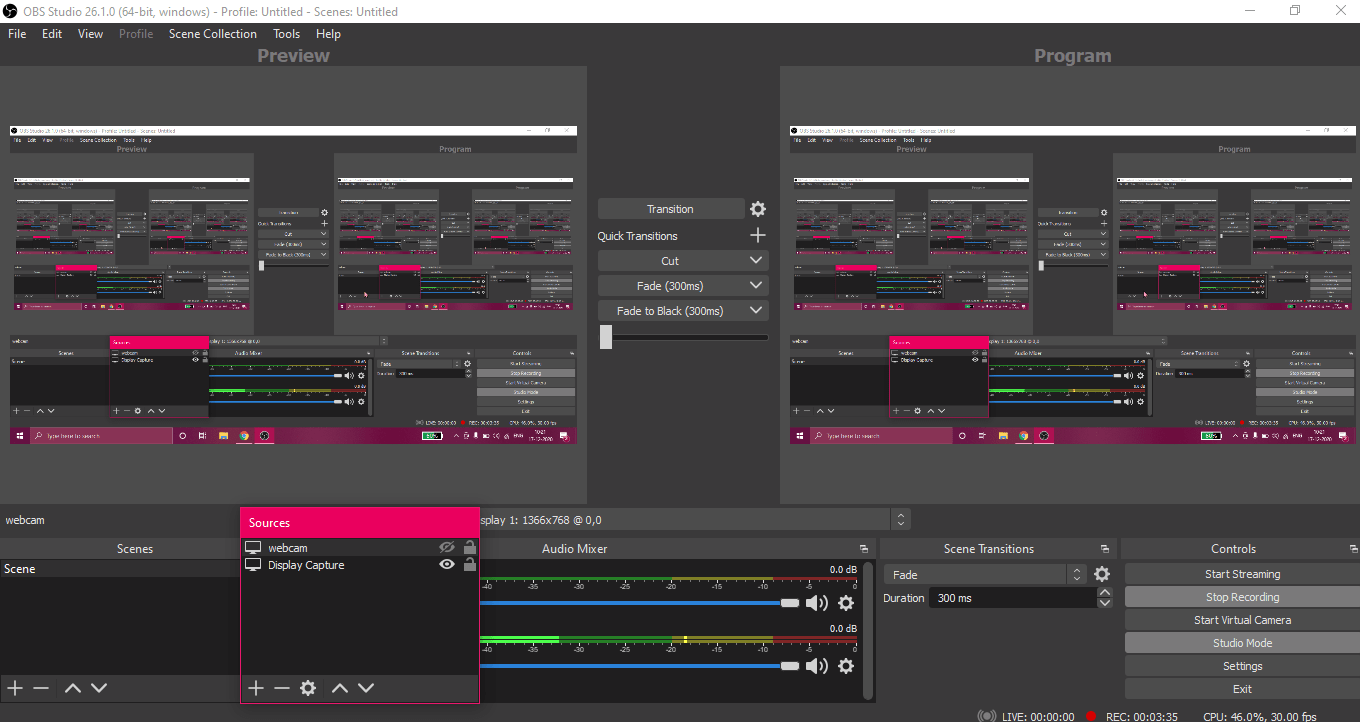
Task: Open settings gear of the top audio channel
Action: click(x=846, y=603)
